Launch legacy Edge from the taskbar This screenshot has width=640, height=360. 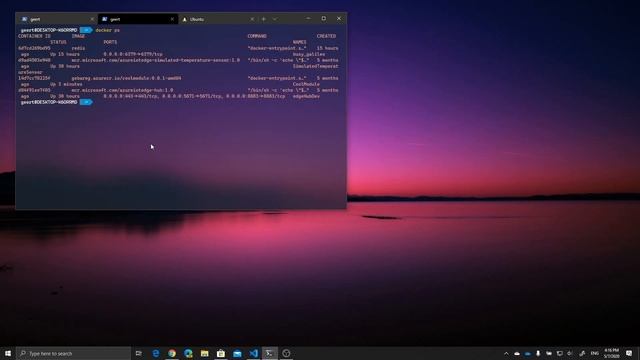click(156, 353)
